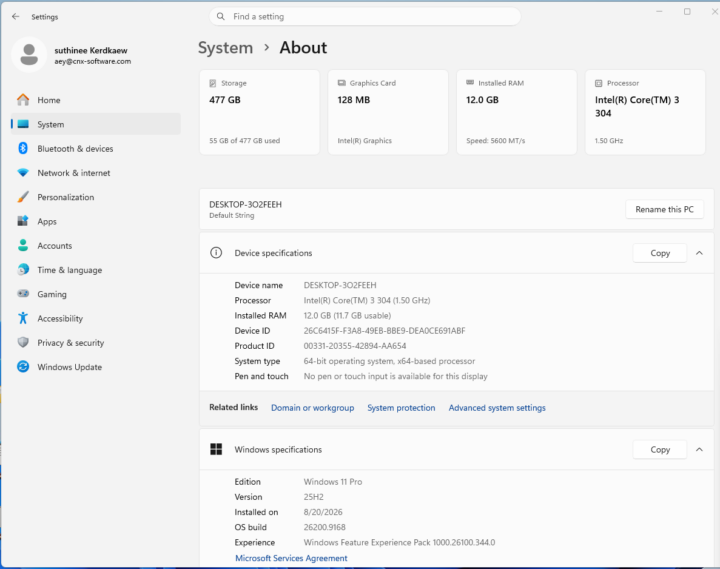Open the Storage 477 GB card

tap(259, 112)
